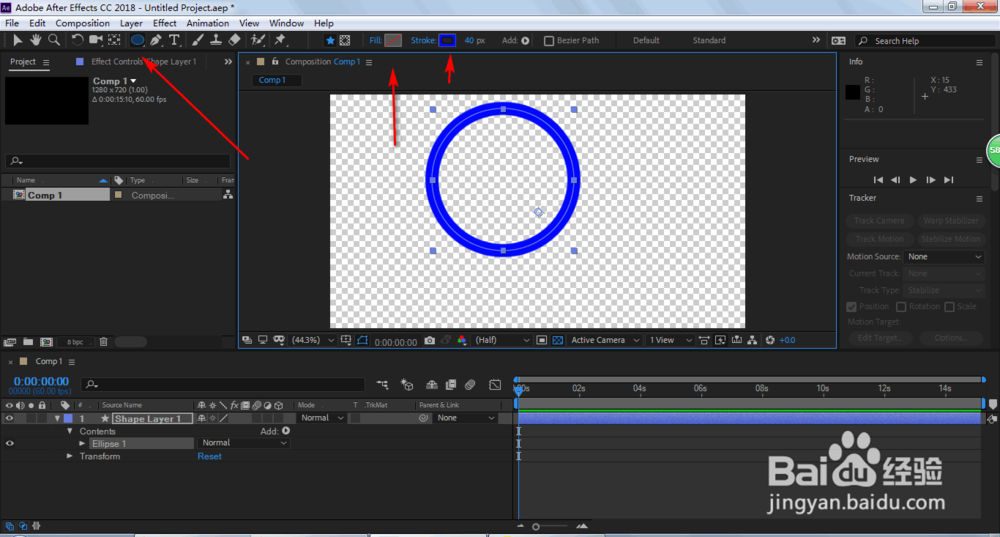Collapse Shape Layer 1 properties
This screenshot has width=1000, height=537.
tap(57, 419)
